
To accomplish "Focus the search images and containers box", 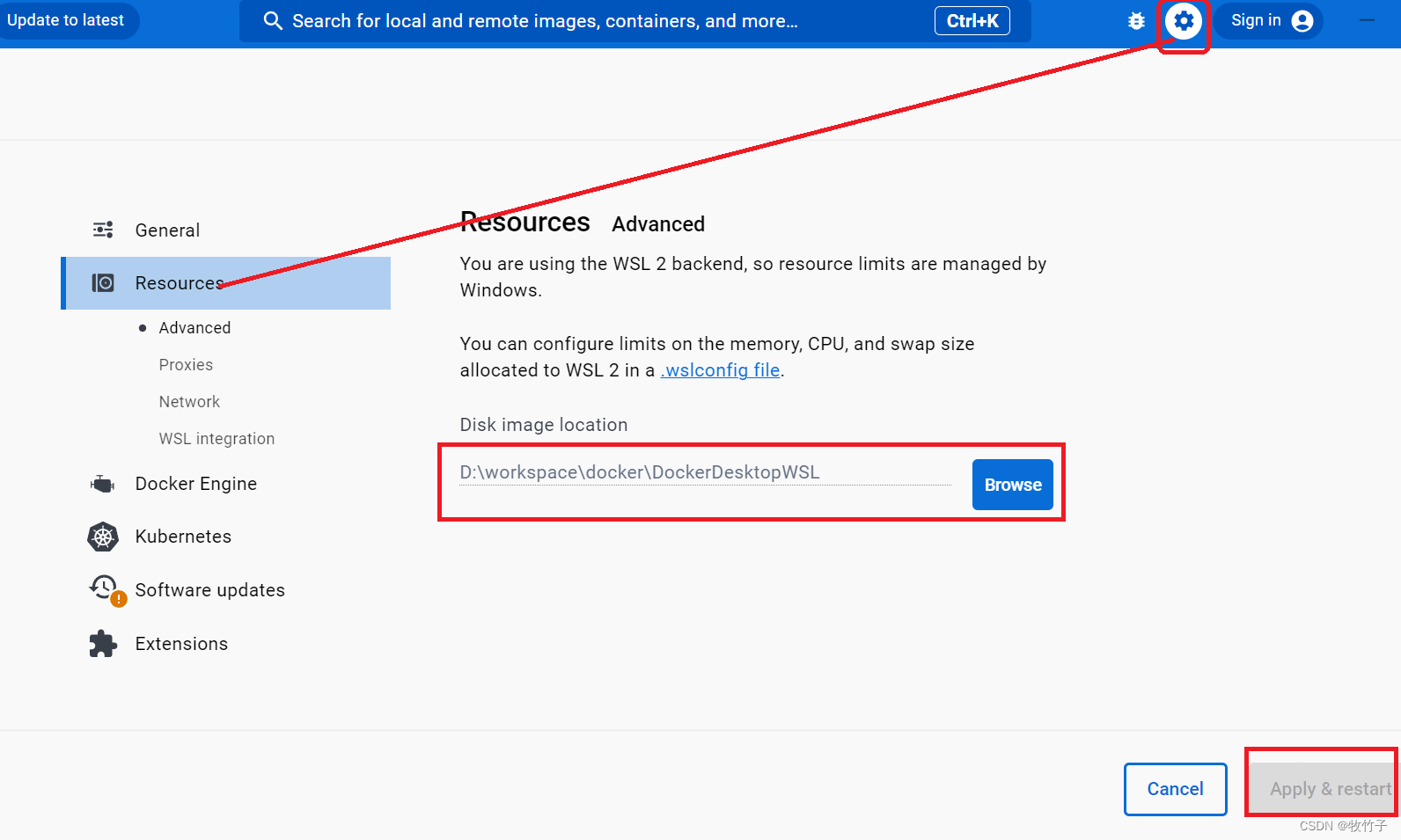I will click(x=634, y=21).
